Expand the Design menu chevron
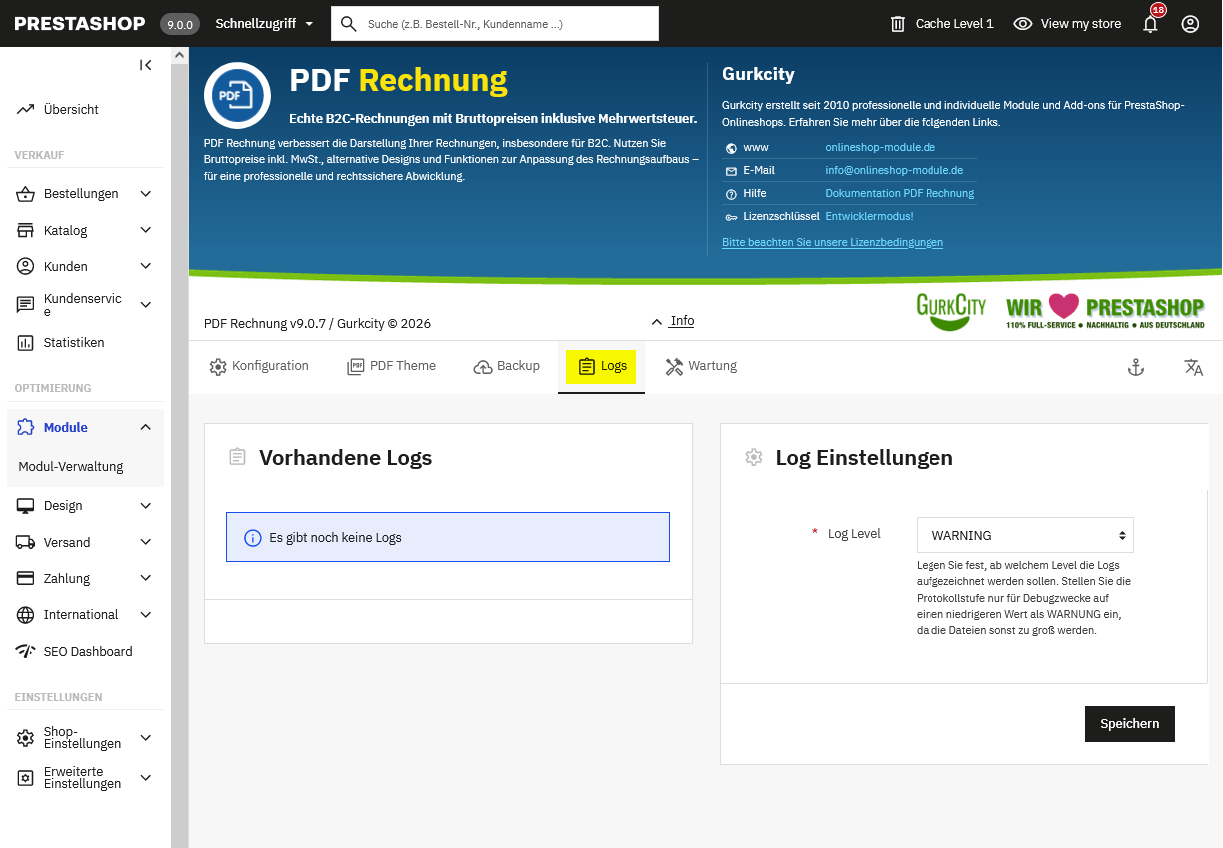This screenshot has height=848, width=1223. click(146, 506)
